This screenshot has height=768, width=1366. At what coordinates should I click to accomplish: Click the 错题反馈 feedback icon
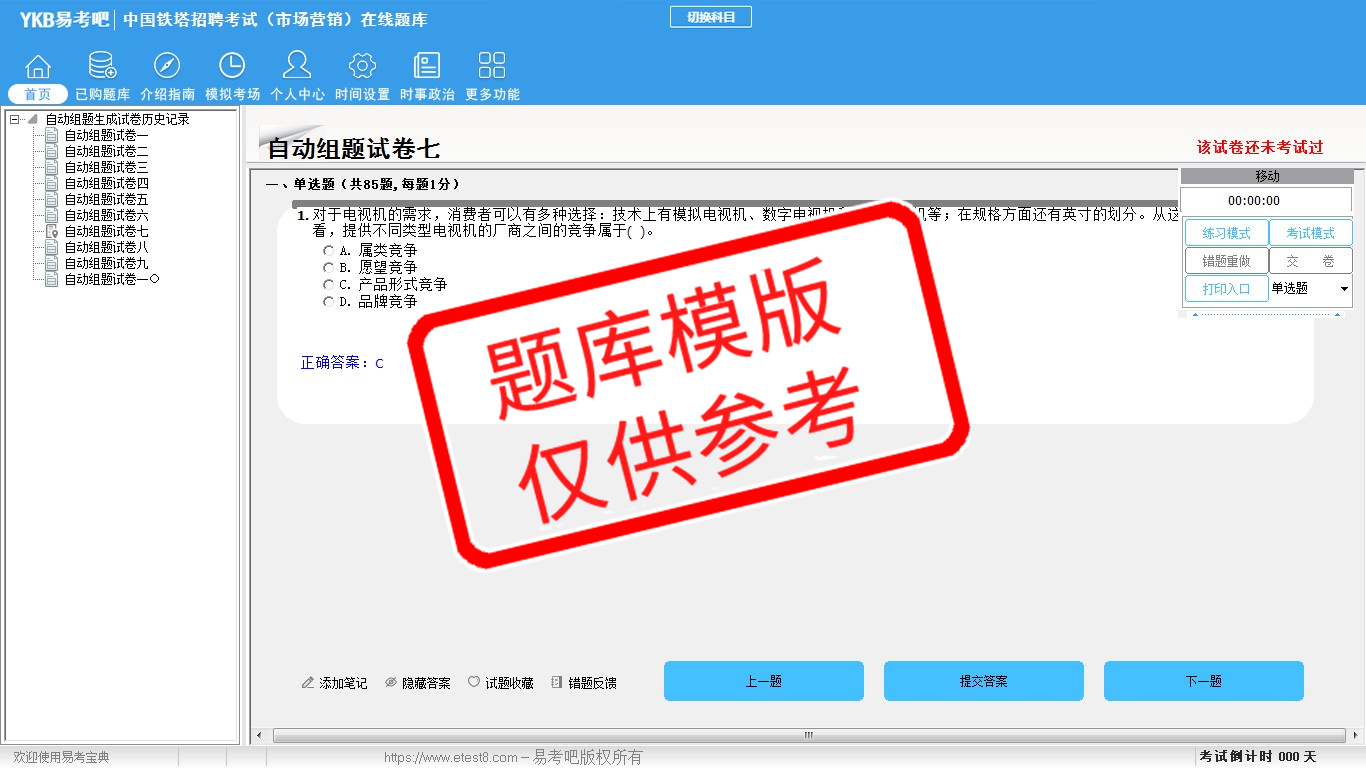pos(557,683)
